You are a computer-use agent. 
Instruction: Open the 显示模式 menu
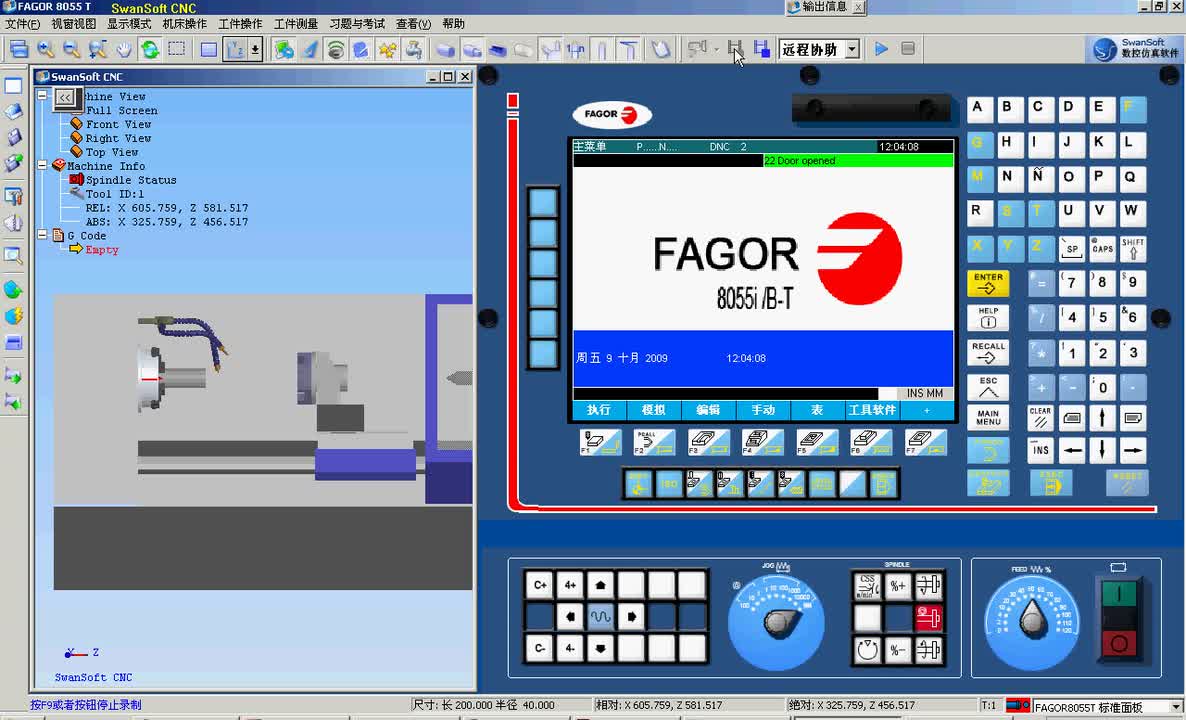129,24
